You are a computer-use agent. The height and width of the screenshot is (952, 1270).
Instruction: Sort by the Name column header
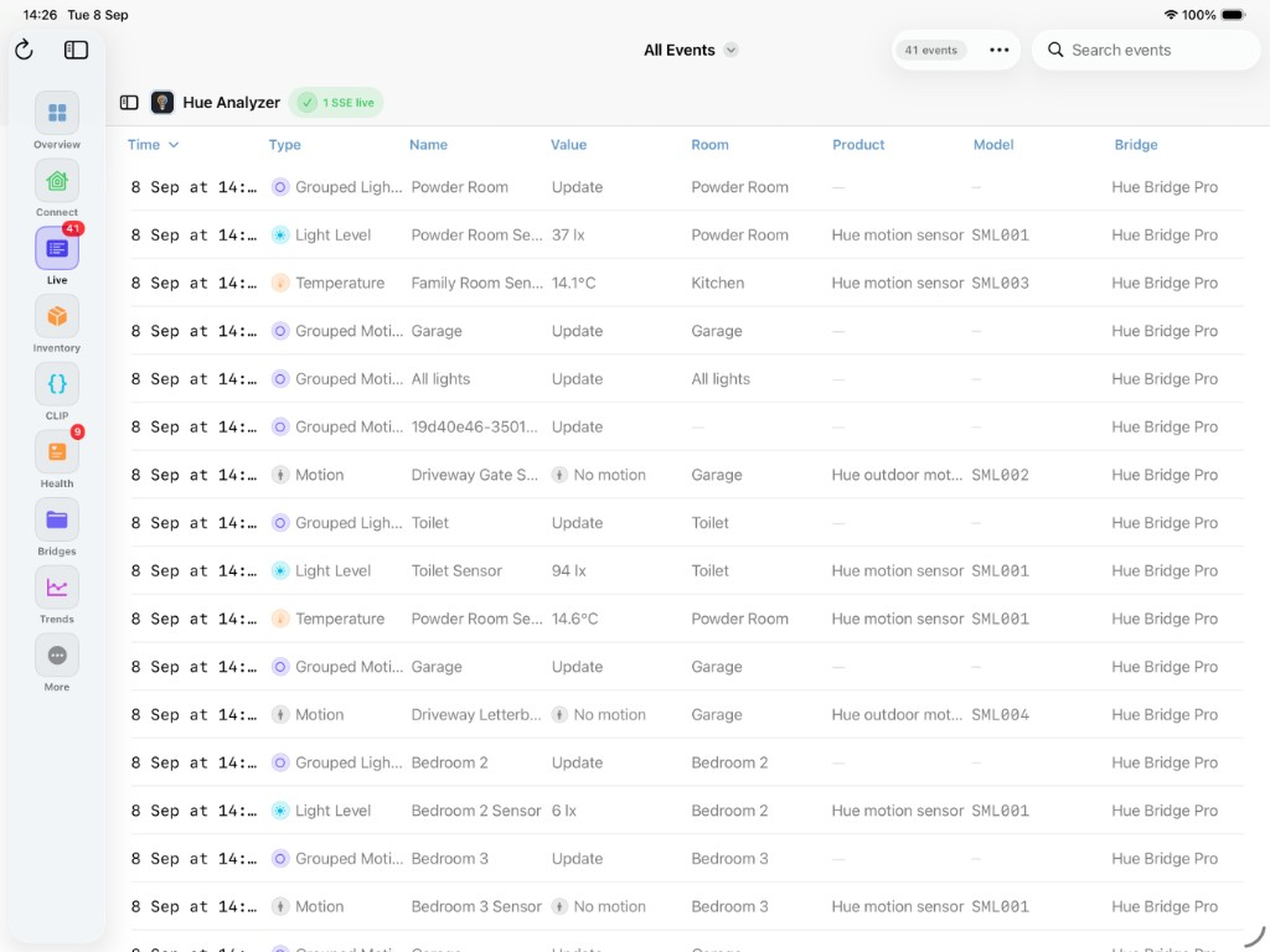[428, 145]
